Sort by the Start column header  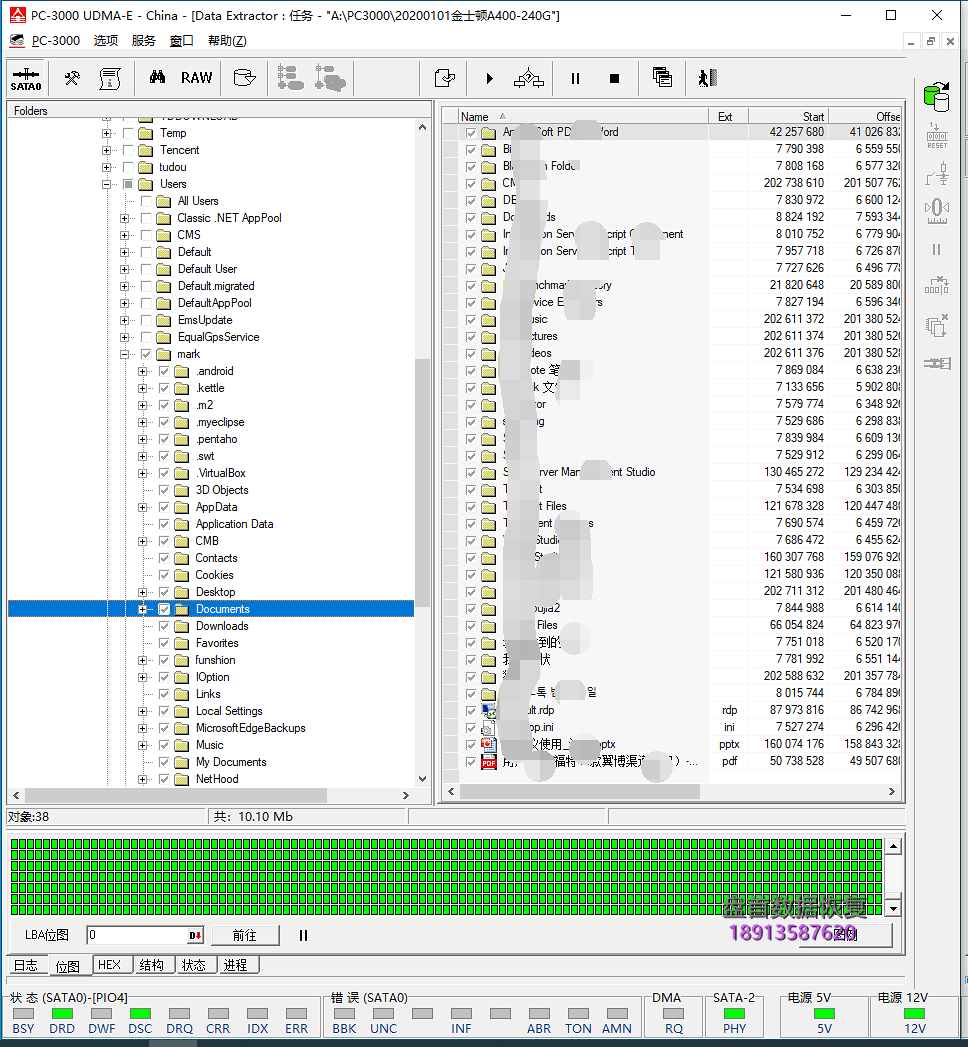tap(788, 117)
